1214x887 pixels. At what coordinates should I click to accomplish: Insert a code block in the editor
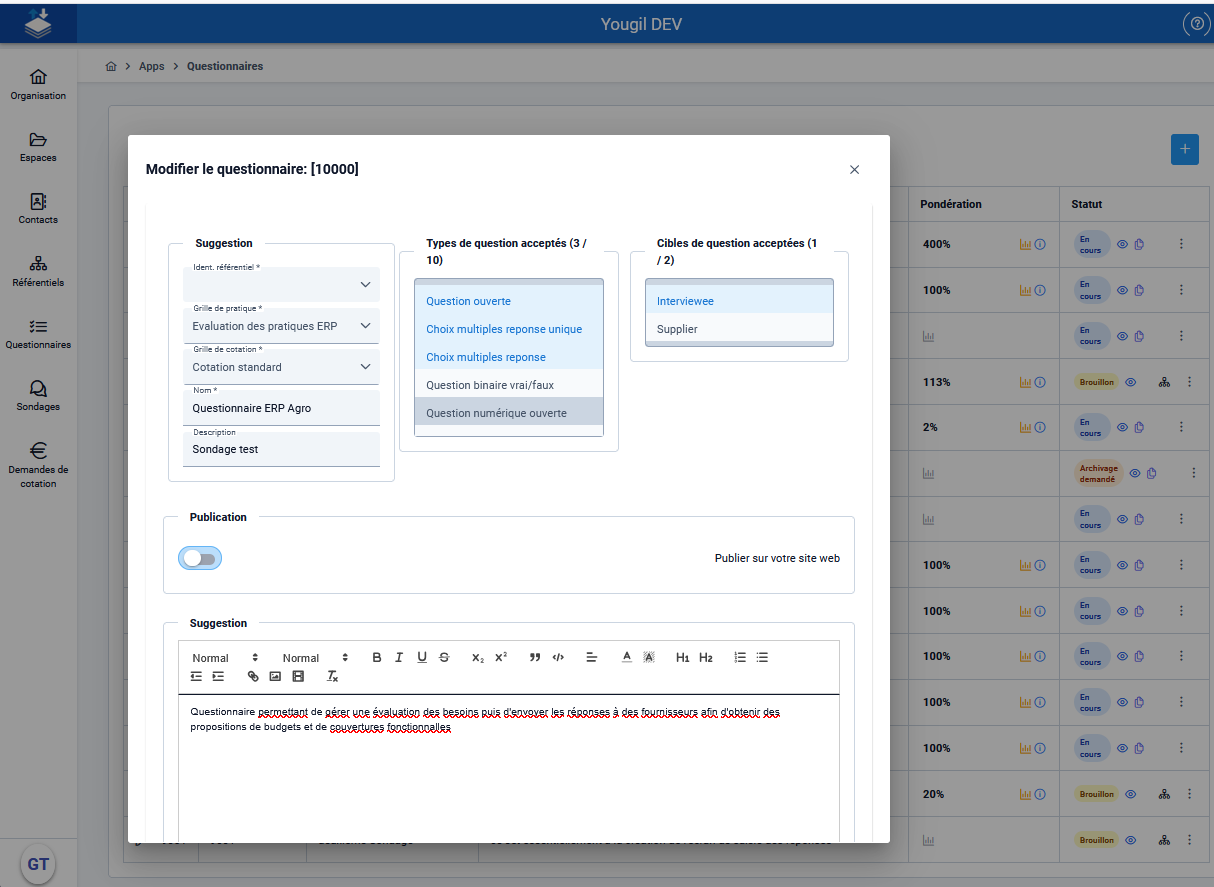click(558, 657)
